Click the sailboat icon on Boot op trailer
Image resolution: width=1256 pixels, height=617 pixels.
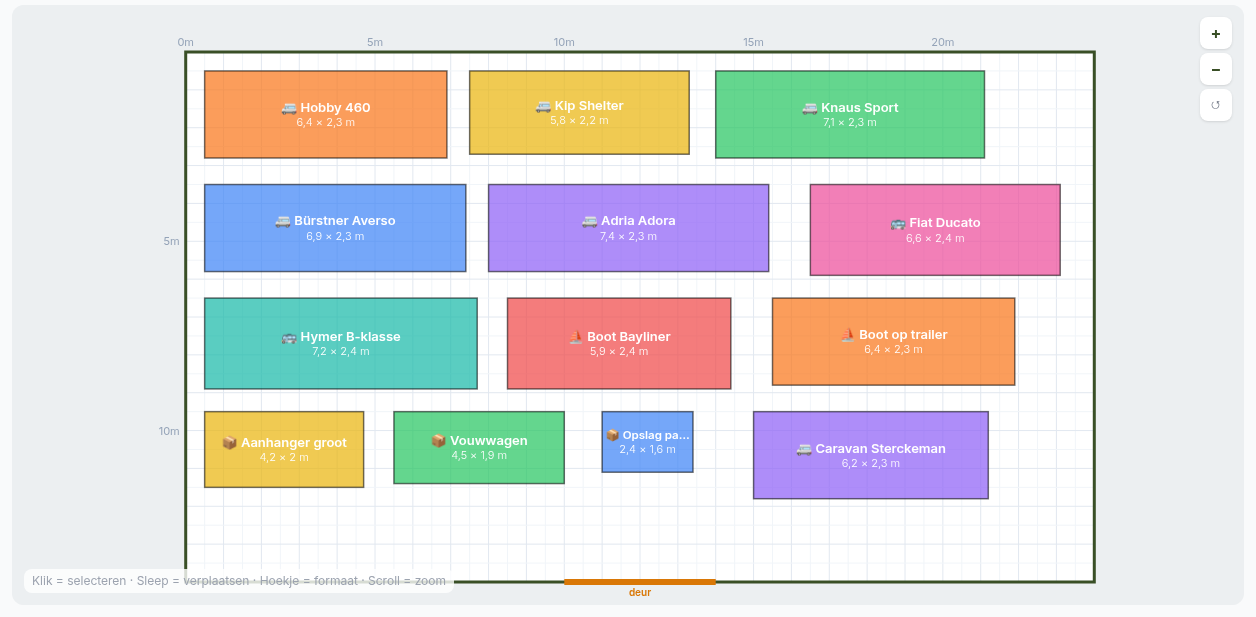click(x=847, y=335)
